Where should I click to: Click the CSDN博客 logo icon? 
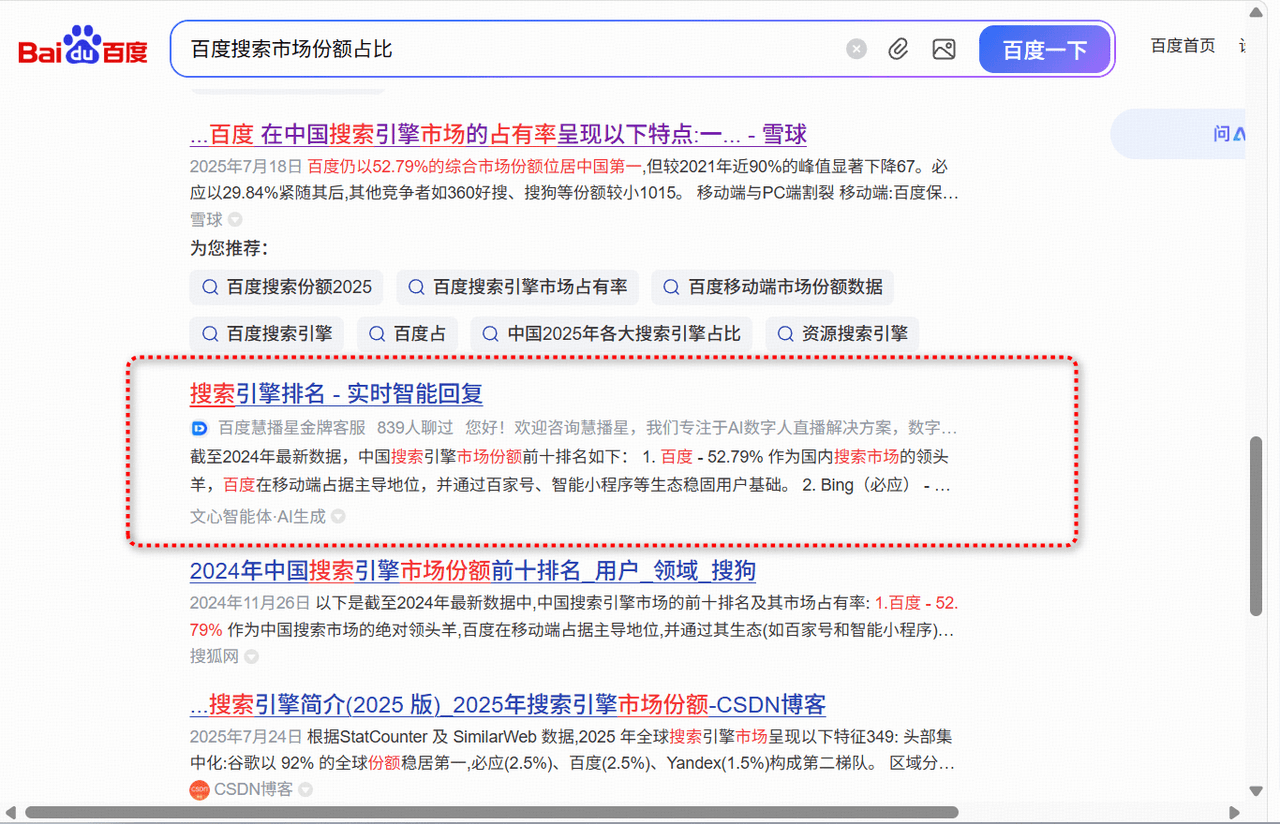pos(198,789)
